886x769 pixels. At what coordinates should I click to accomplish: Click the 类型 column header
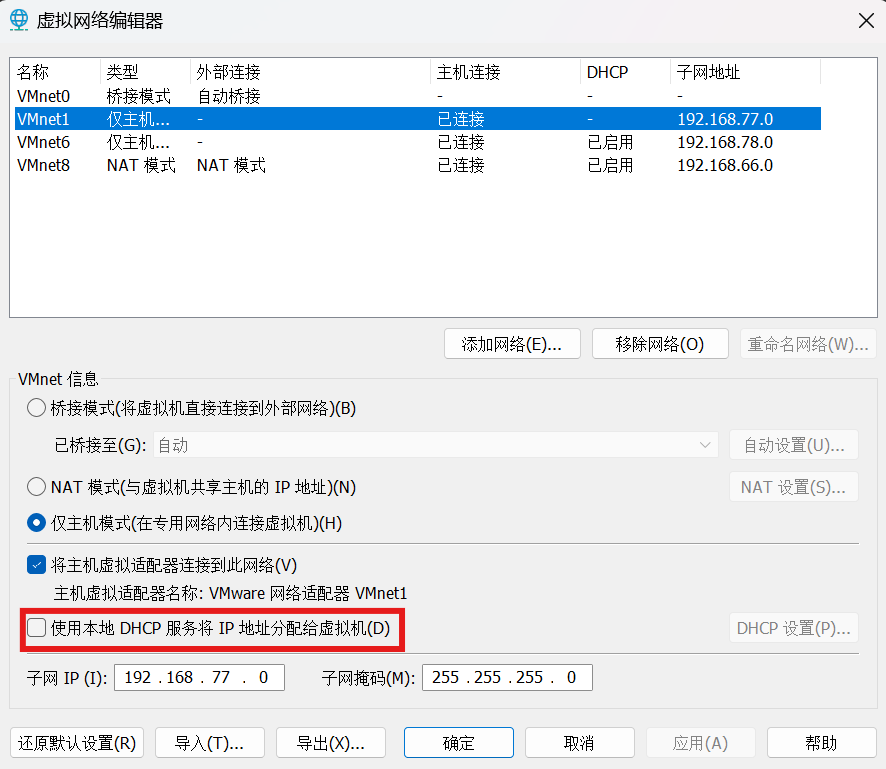point(145,72)
